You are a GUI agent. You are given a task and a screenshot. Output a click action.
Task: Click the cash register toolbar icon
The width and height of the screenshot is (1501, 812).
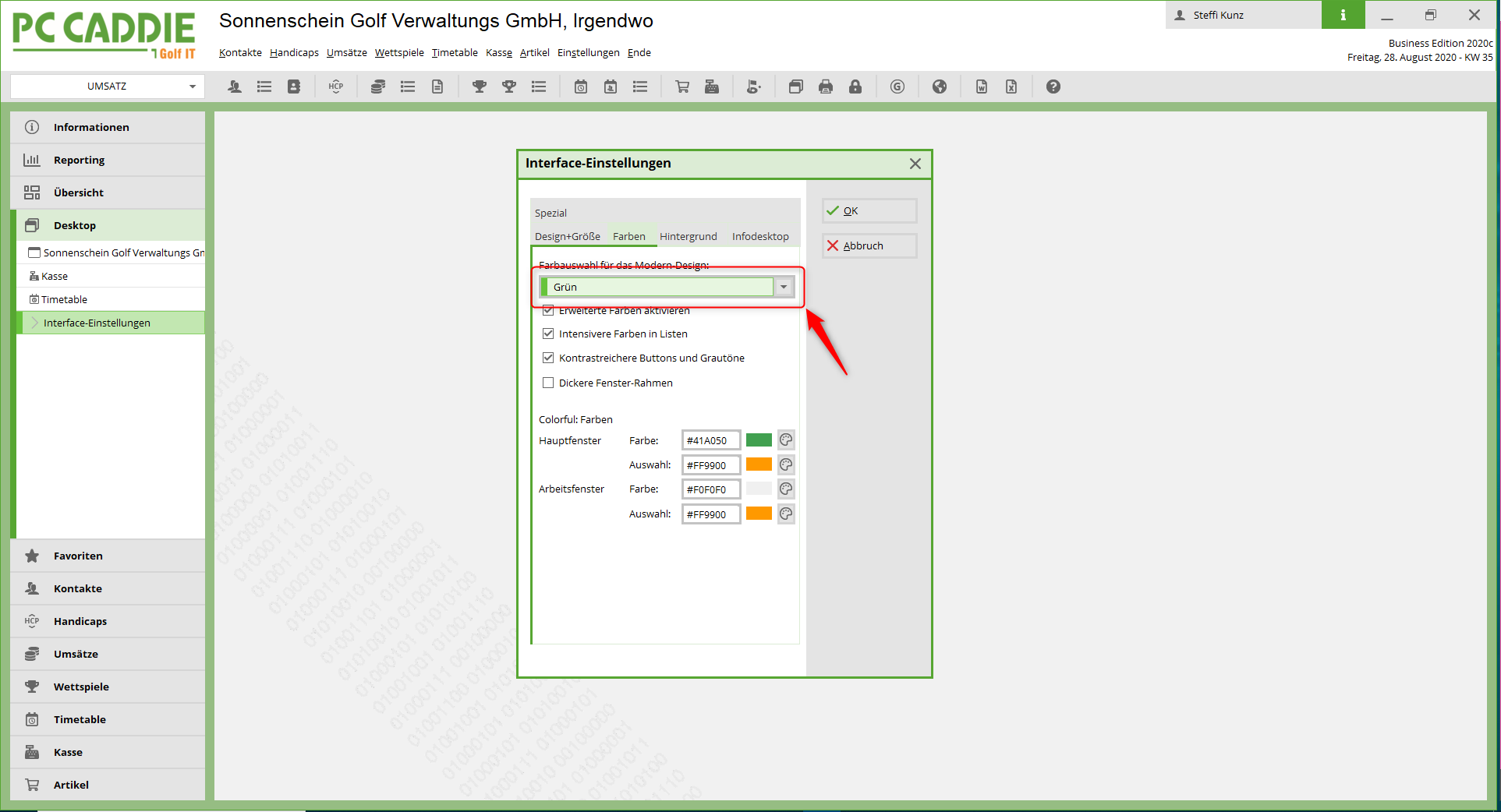[712, 86]
